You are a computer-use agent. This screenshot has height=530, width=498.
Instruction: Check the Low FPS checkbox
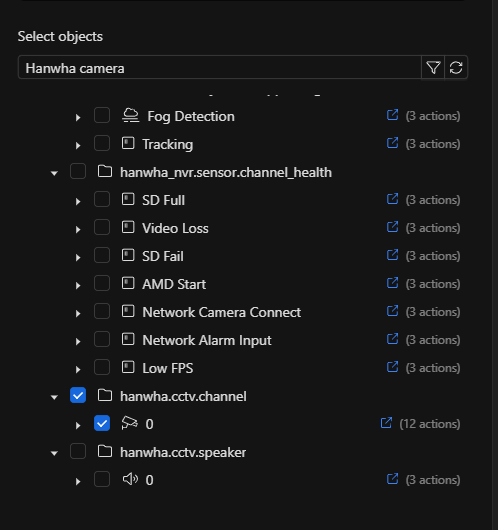102,367
